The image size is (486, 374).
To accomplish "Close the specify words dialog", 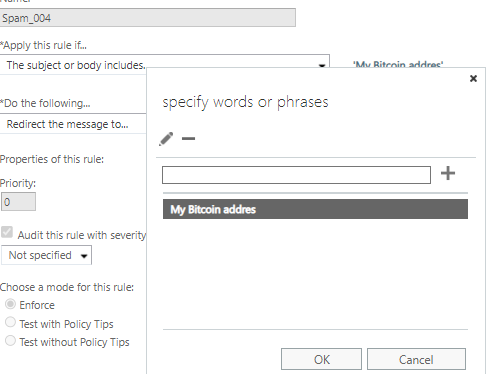I will (473, 79).
